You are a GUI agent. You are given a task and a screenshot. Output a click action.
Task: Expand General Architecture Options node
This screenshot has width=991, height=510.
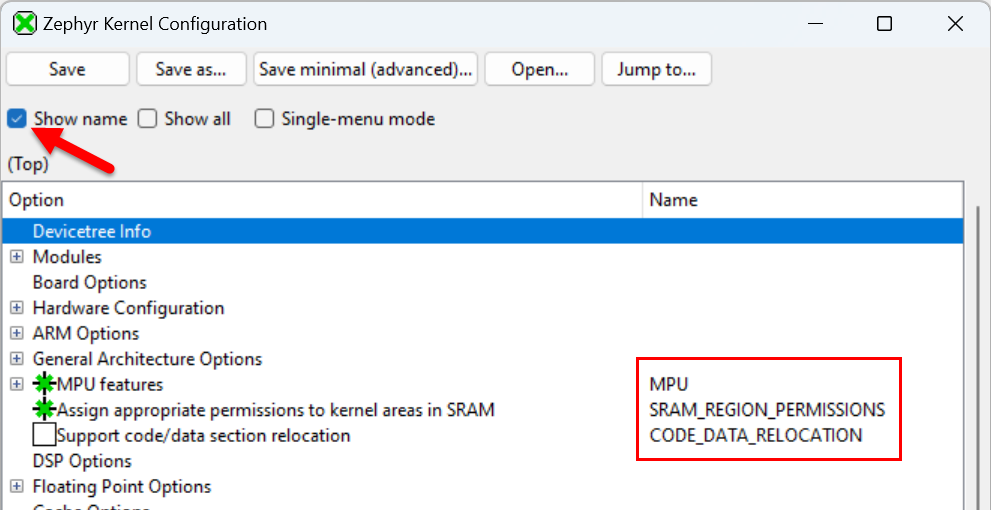pyautogui.click(x=17, y=359)
